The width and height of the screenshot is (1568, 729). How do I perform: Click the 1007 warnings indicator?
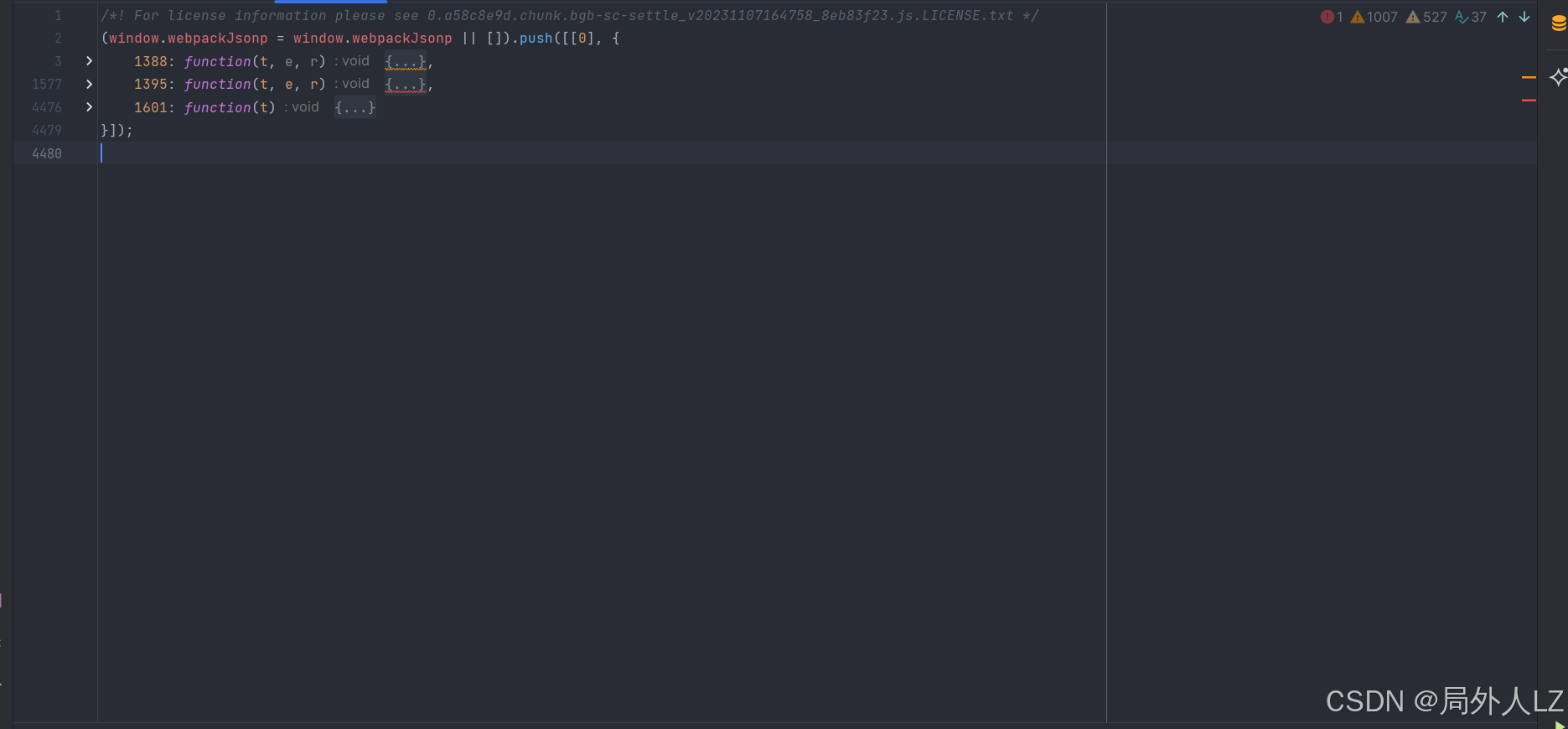(x=1374, y=17)
